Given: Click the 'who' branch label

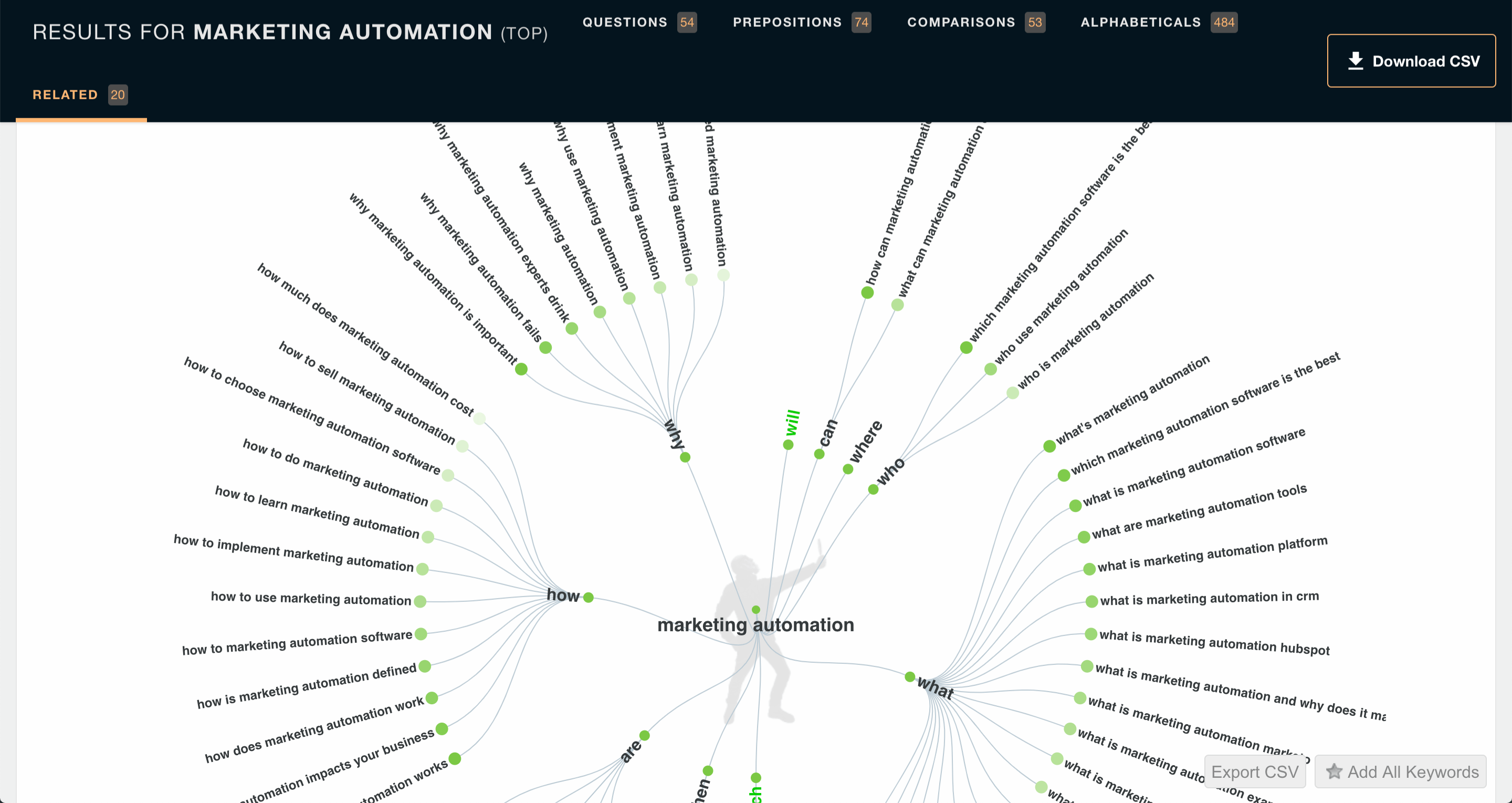Looking at the screenshot, I should point(890,472).
